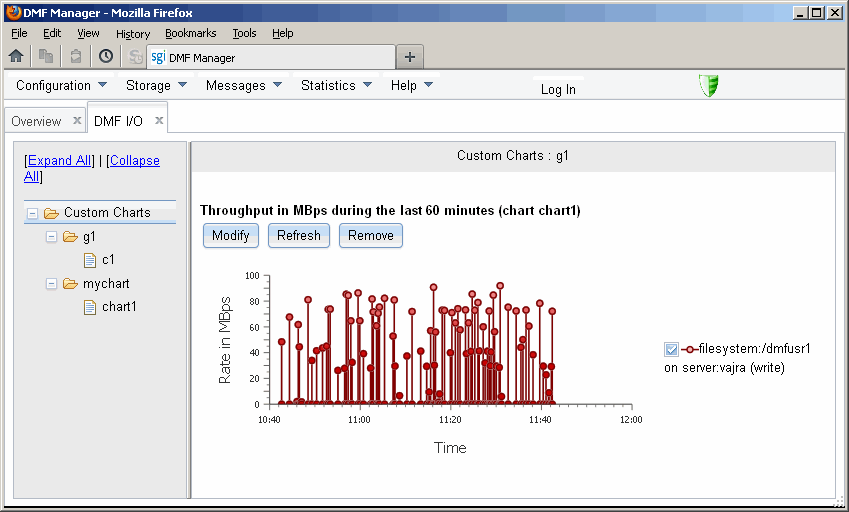Select chart1 in the tree

click(119, 307)
